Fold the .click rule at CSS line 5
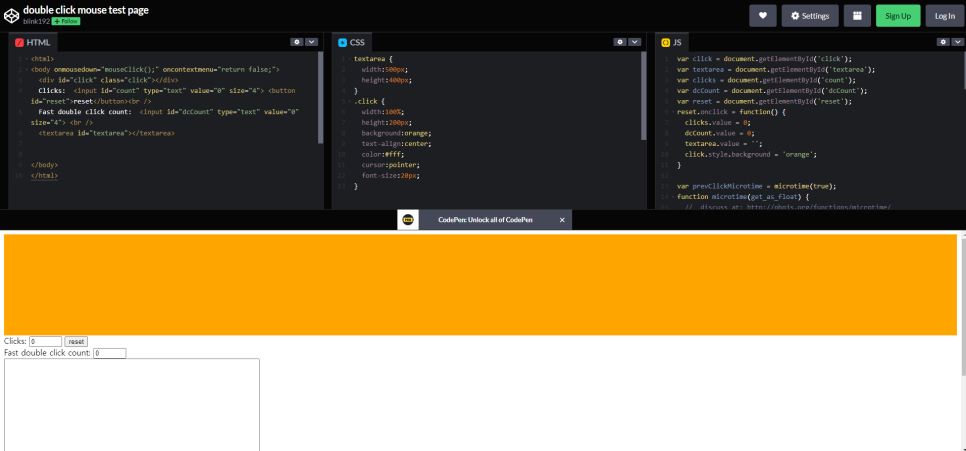 [x=350, y=102]
